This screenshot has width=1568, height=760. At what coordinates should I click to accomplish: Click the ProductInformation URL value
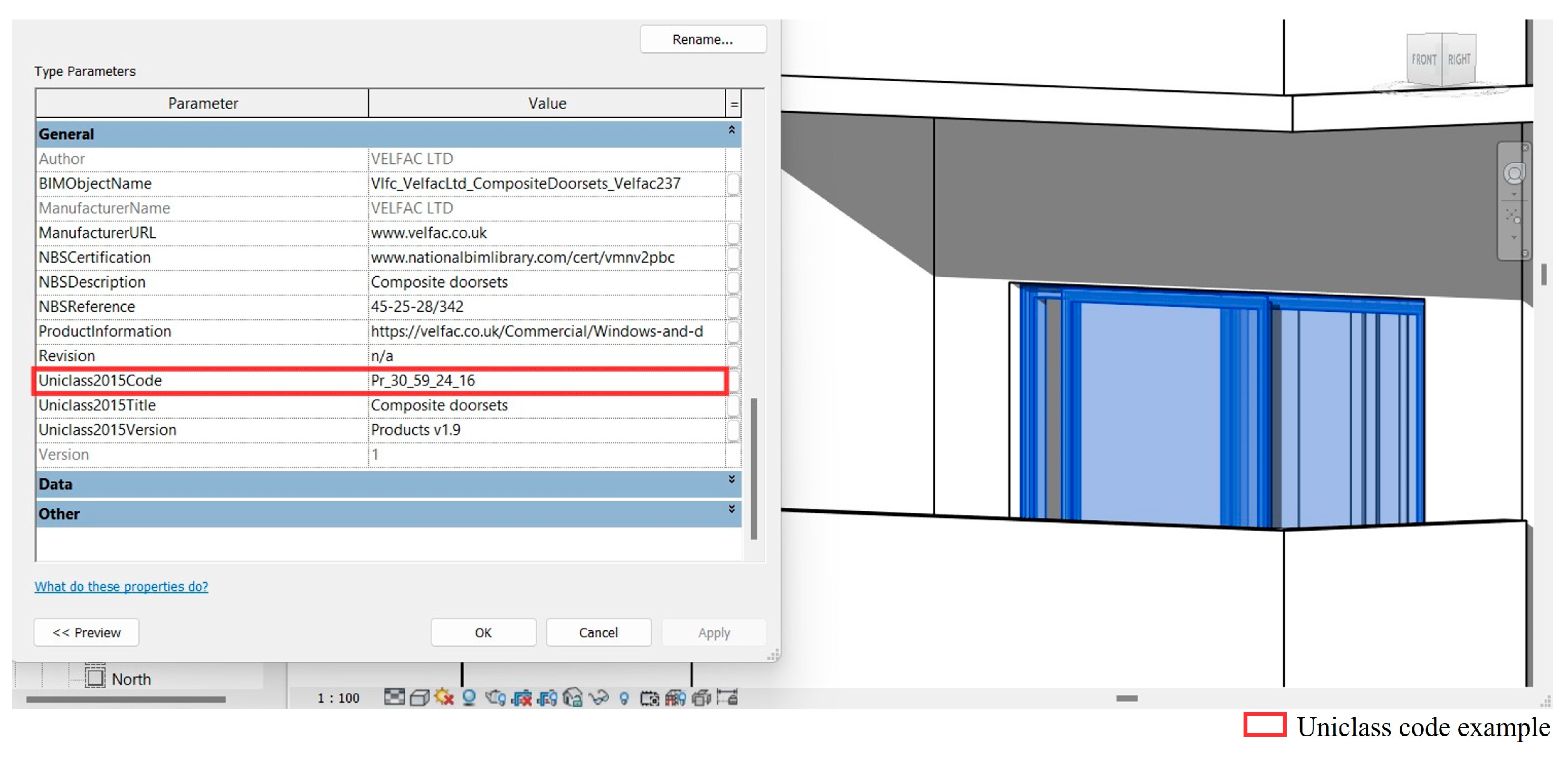pyautogui.click(x=537, y=332)
